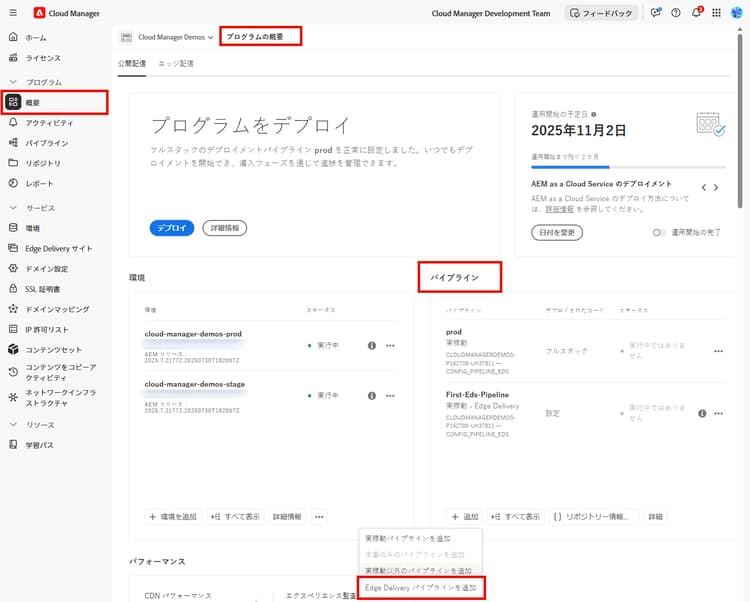The width and height of the screenshot is (750, 602).
Task: Go to the previous tip arrow
Action: coord(704,187)
